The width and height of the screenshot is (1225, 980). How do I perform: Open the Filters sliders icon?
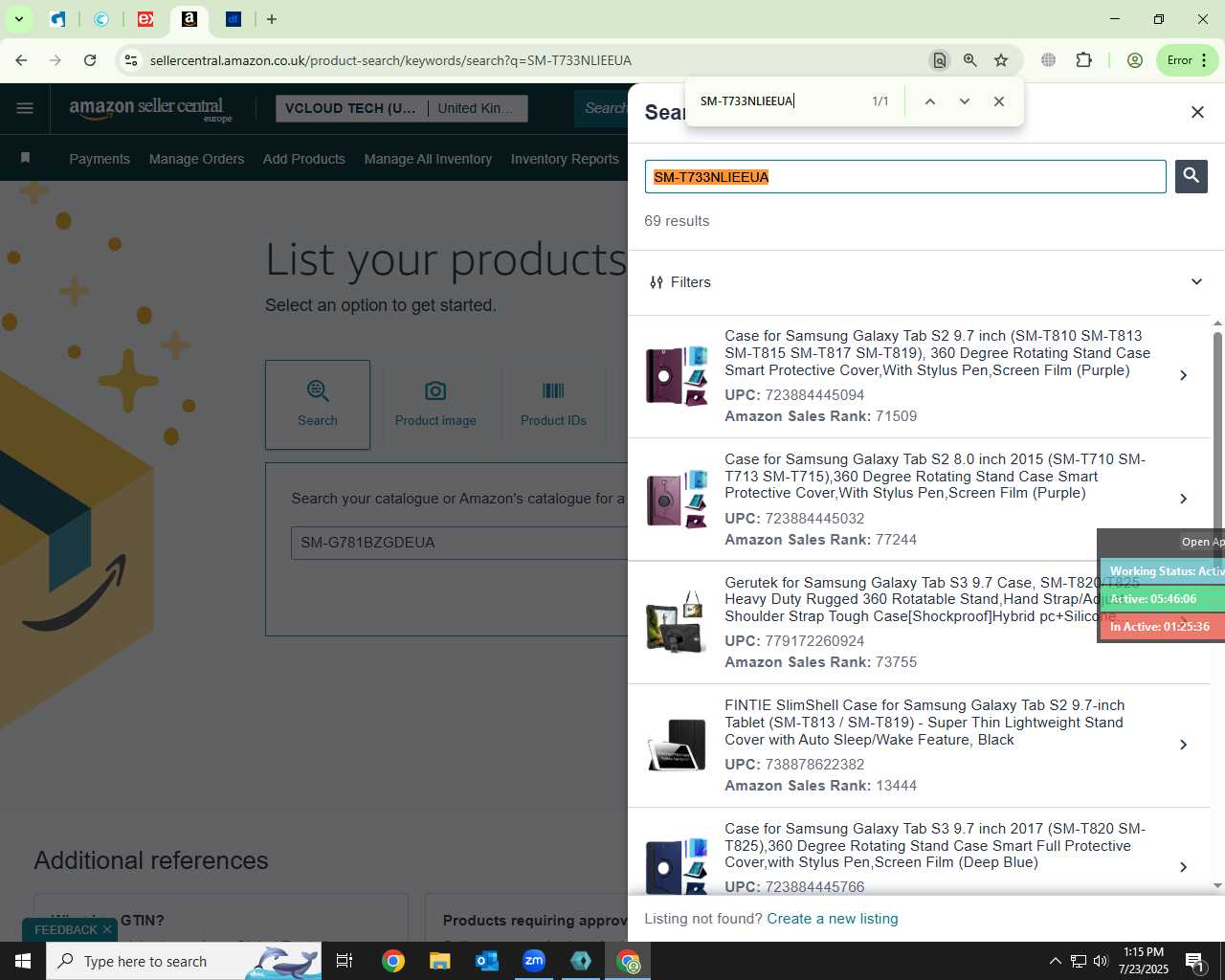pyautogui.click(x=657, y=282)
